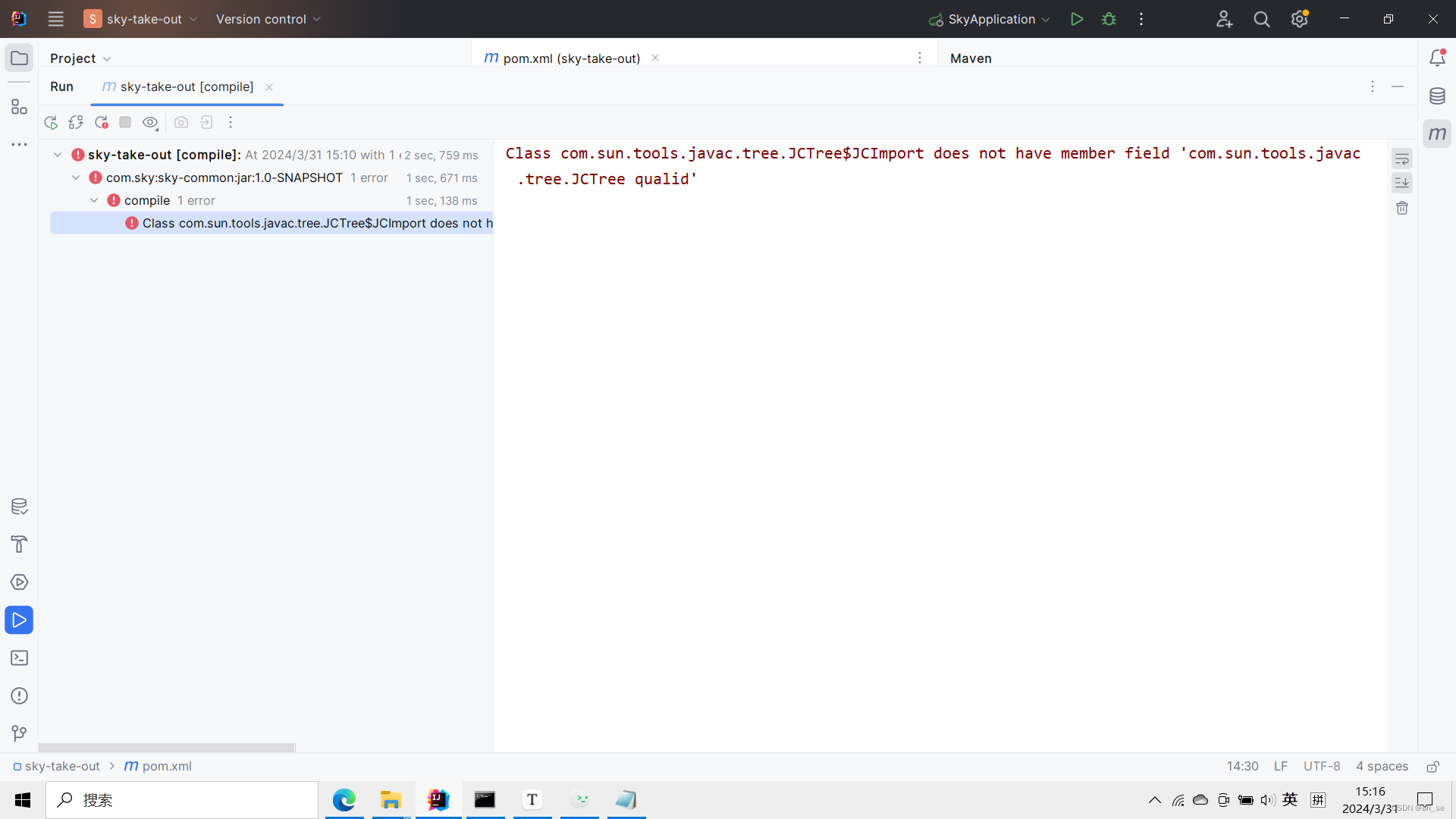Open more run actions vertical dots
1456x819 pixels.
(x=1141, y=19)
